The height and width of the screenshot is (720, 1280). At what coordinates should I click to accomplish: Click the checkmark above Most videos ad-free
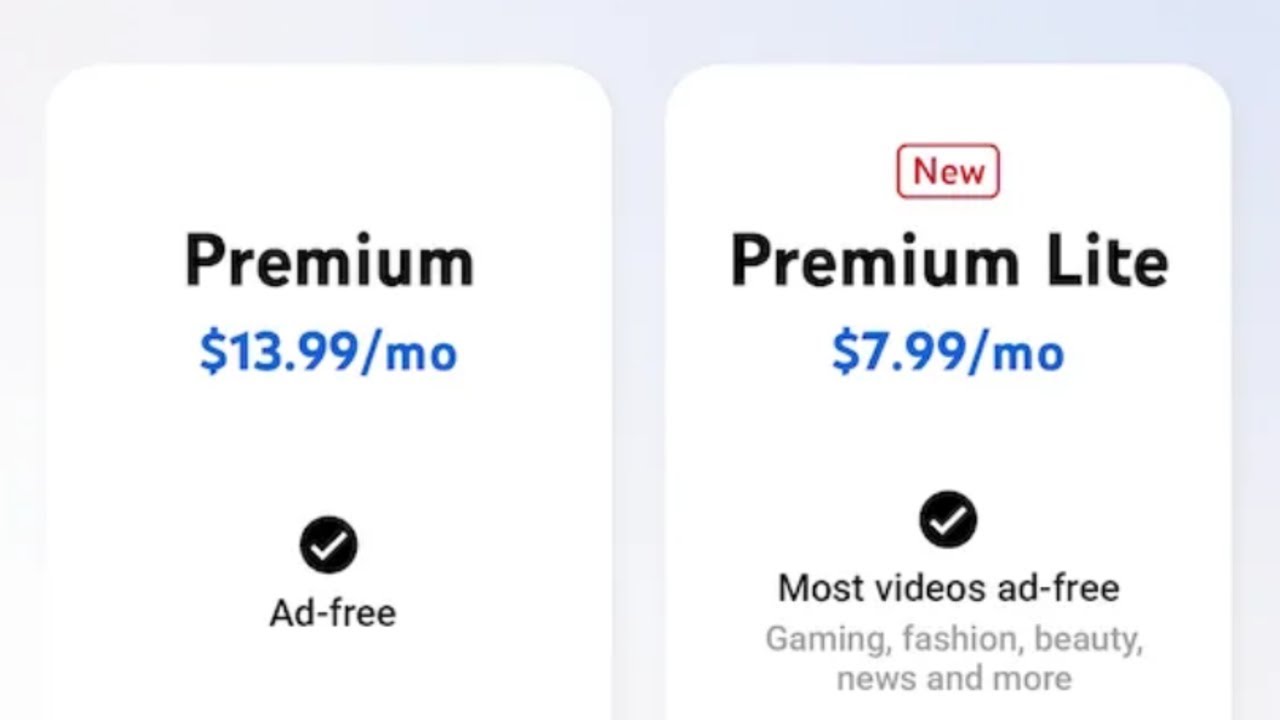click(x=948, y=519)
